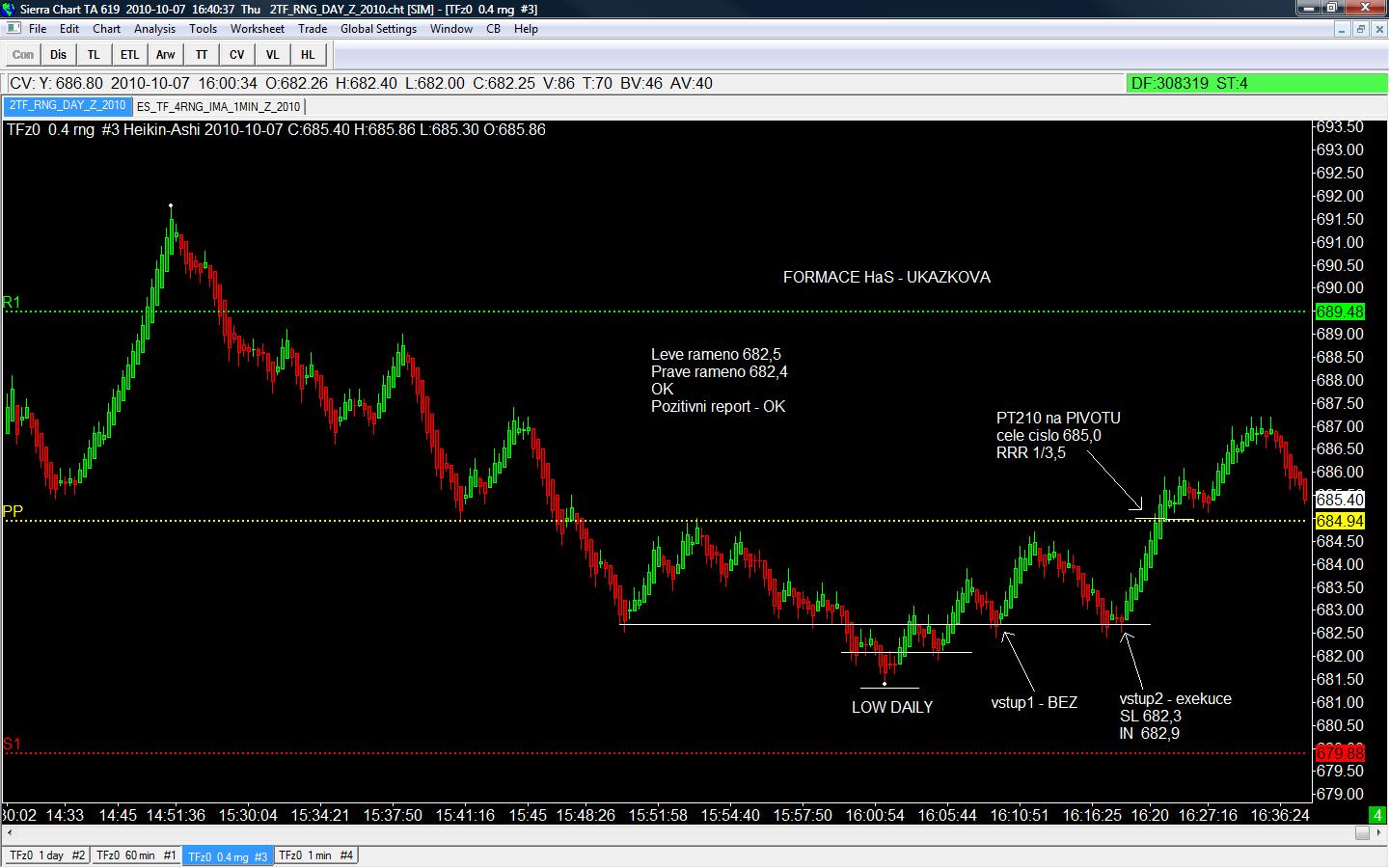This screenshot has width=1389, height=868.
Task: Close the inner chart window
Action: [1377, 29]
